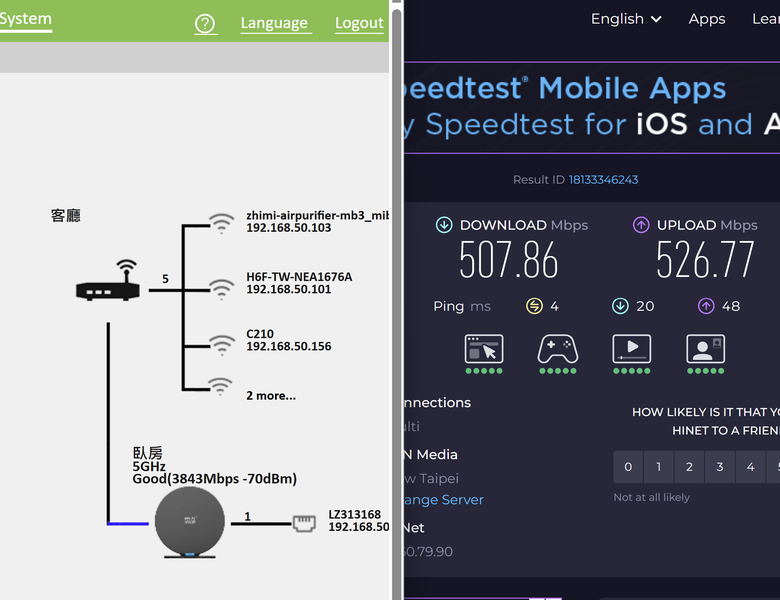Click the Speedtest Mobile Apps banner

pos(591,107)
